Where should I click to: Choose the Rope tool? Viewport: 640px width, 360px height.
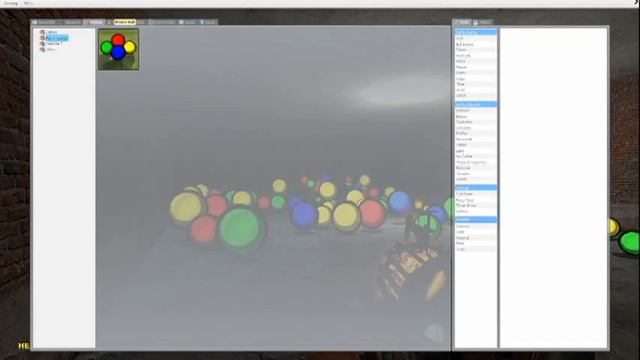coord(476,78)
